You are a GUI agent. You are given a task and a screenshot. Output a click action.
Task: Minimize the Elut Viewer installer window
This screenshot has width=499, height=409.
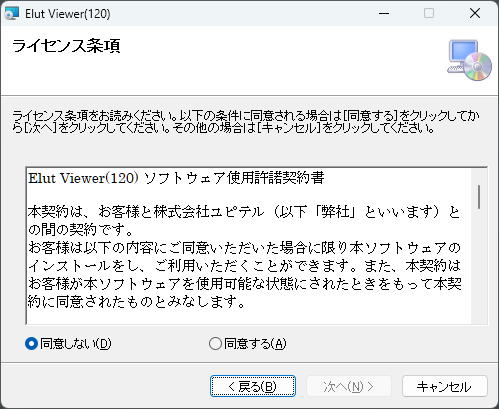click(384, 14)
